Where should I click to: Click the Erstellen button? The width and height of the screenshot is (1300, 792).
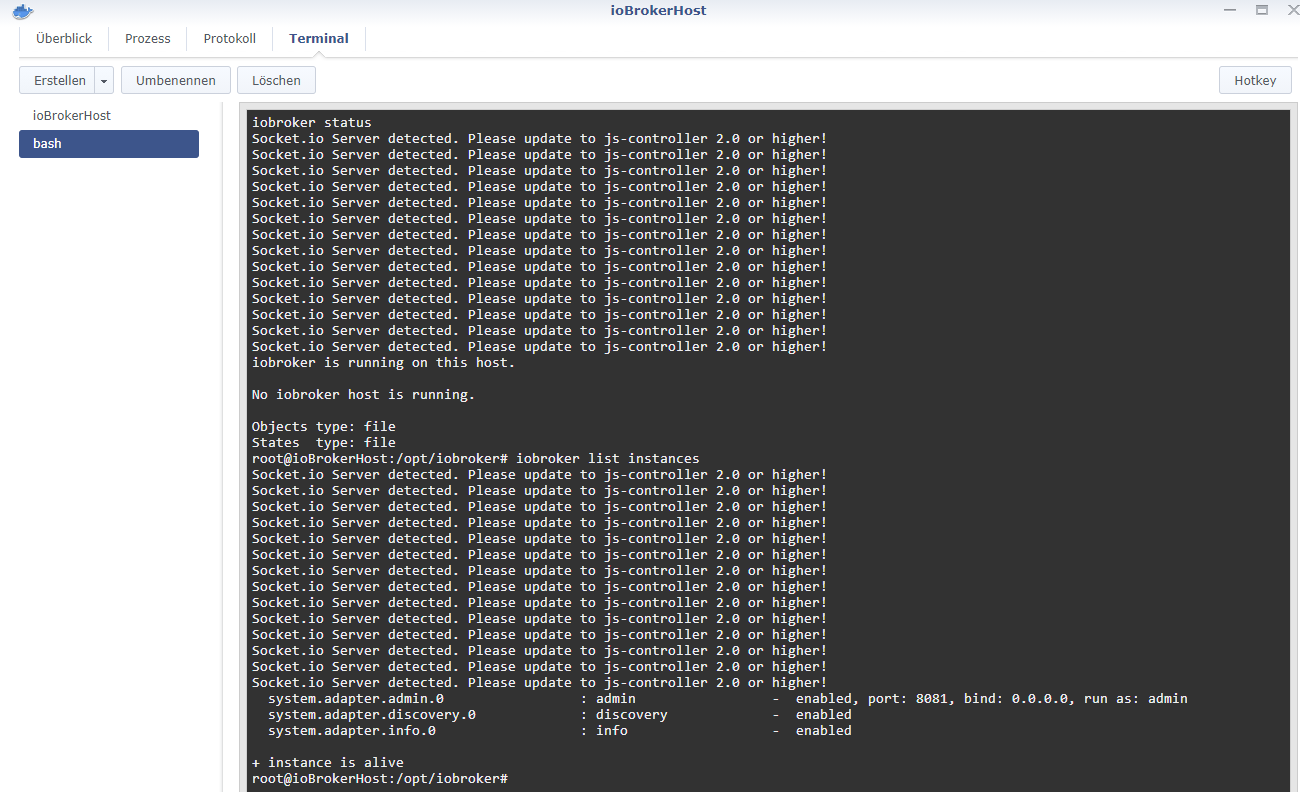(58, 80)
